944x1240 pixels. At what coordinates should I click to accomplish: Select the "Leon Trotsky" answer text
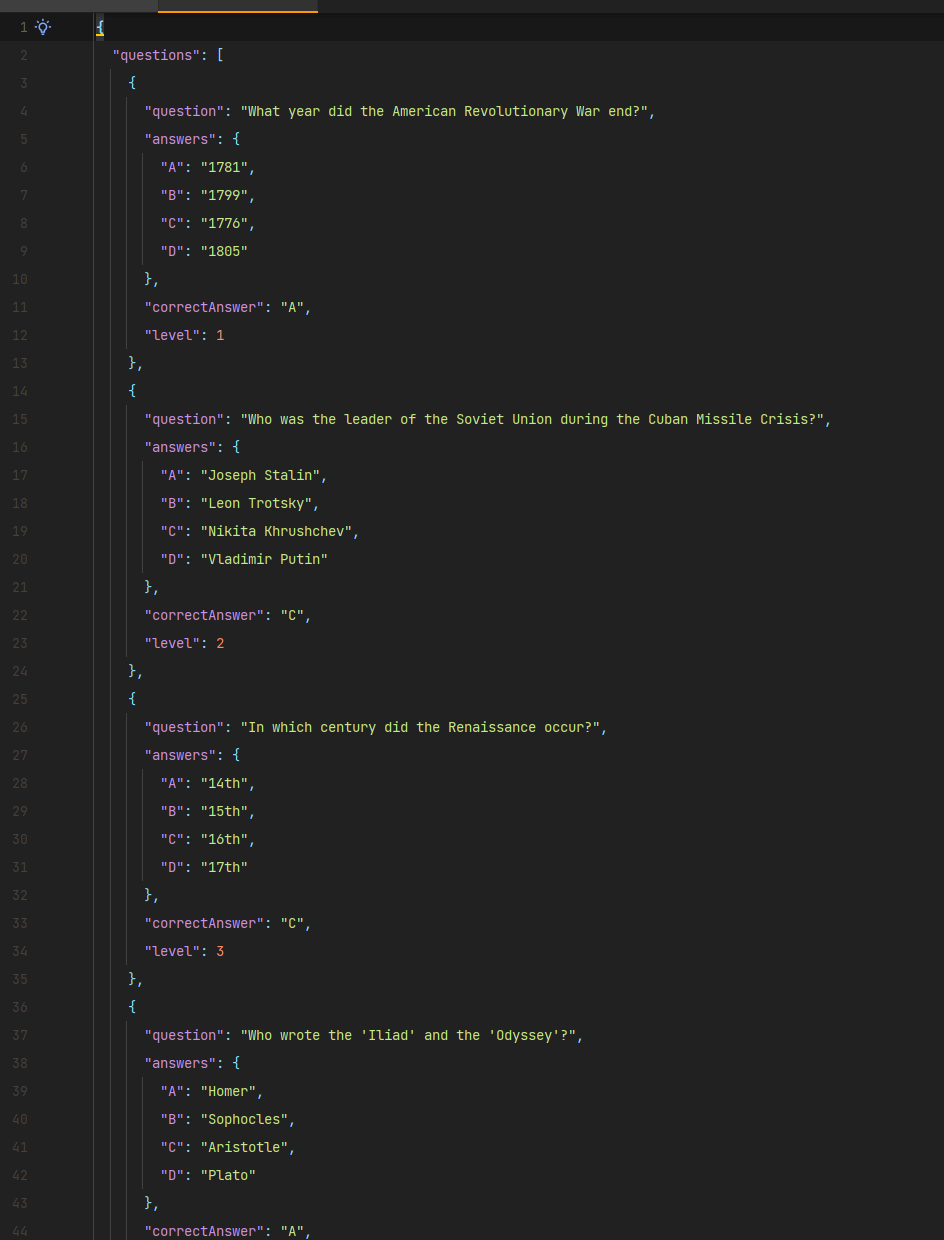(256, 503)
